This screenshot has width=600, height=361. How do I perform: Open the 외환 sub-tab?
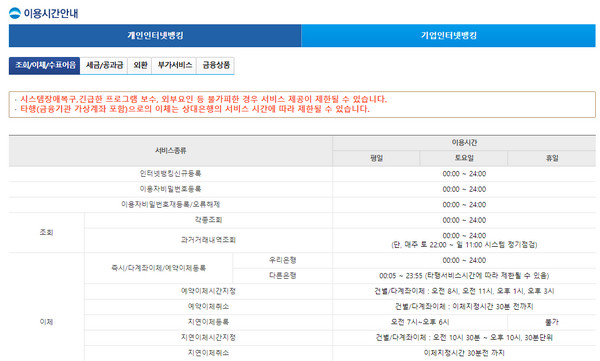pyautogui.click(x=140, y=65)
